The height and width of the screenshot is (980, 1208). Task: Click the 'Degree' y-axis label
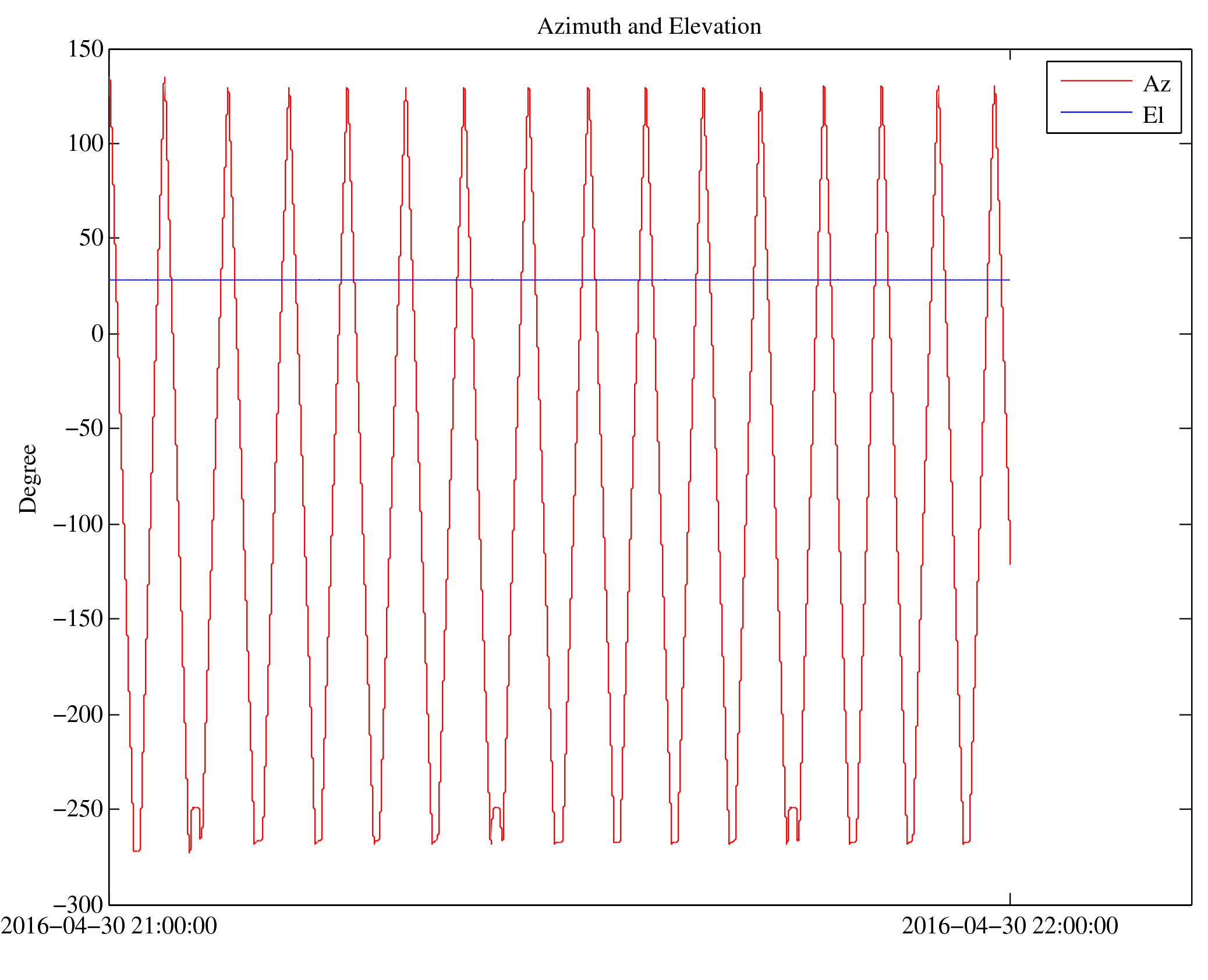pos(28,479)
